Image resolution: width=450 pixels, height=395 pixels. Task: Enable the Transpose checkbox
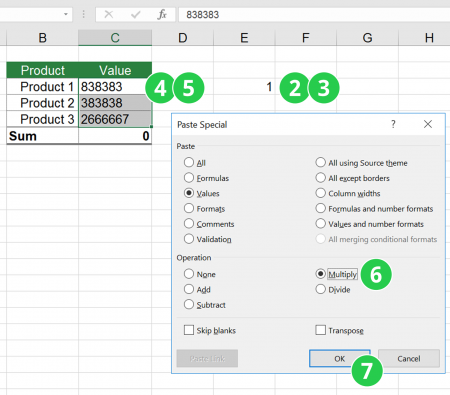320,330
